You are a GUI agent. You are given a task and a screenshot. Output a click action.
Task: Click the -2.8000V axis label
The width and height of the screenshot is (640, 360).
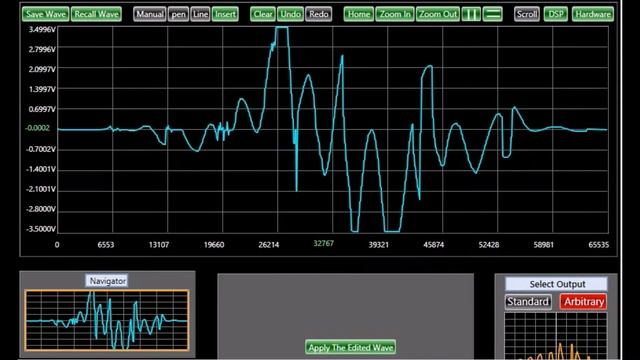pyautogui.click(x=40, y=209)
